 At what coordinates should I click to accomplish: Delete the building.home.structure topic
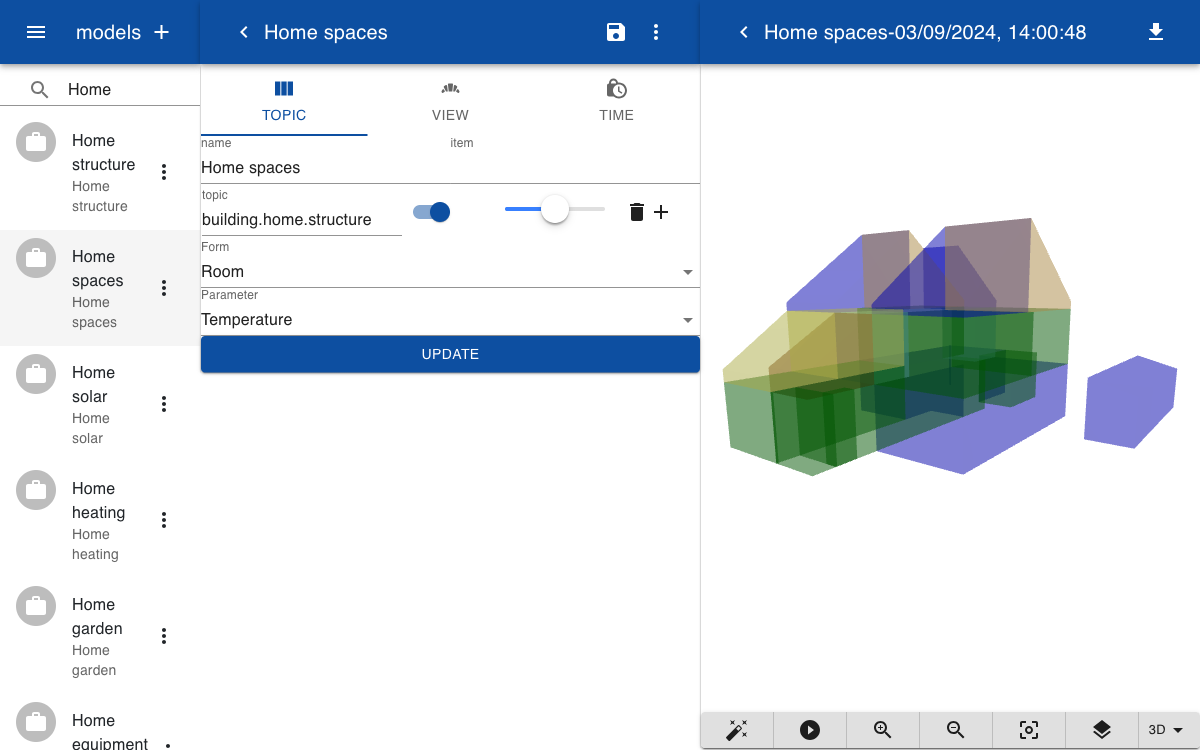(636, 212)
